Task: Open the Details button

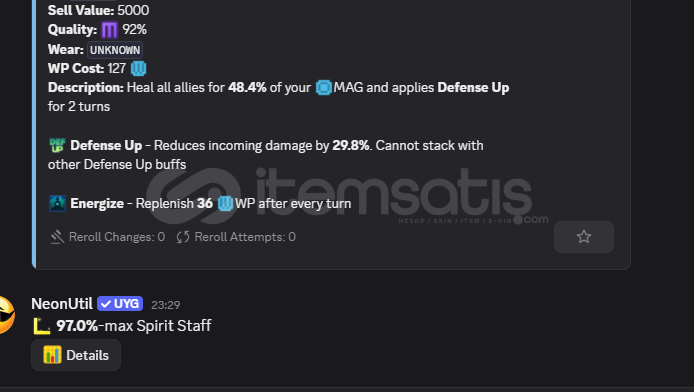Action: click(76, 355)
